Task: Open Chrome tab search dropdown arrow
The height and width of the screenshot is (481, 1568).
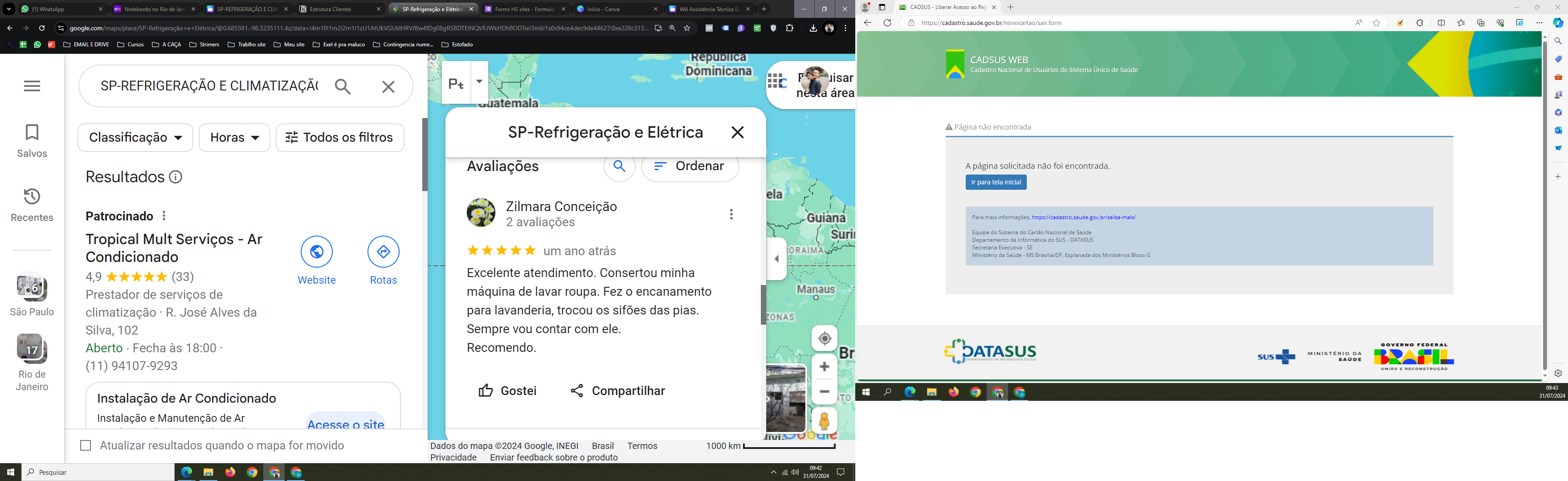Action: [x=8, y=9]
